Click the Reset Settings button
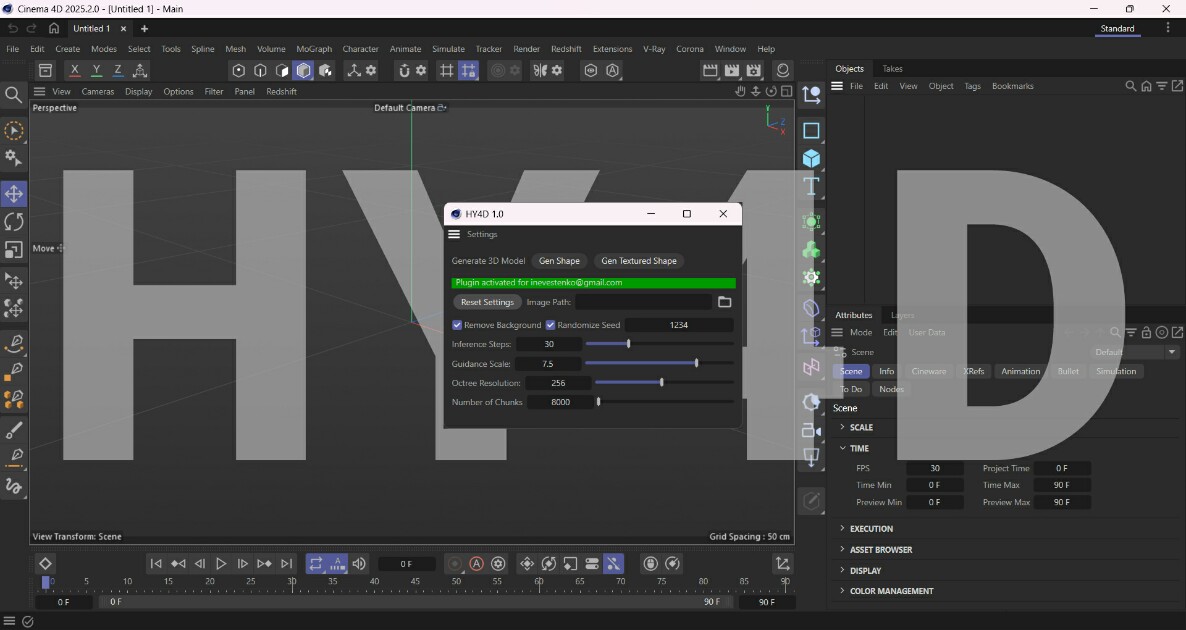 (487, 302)
